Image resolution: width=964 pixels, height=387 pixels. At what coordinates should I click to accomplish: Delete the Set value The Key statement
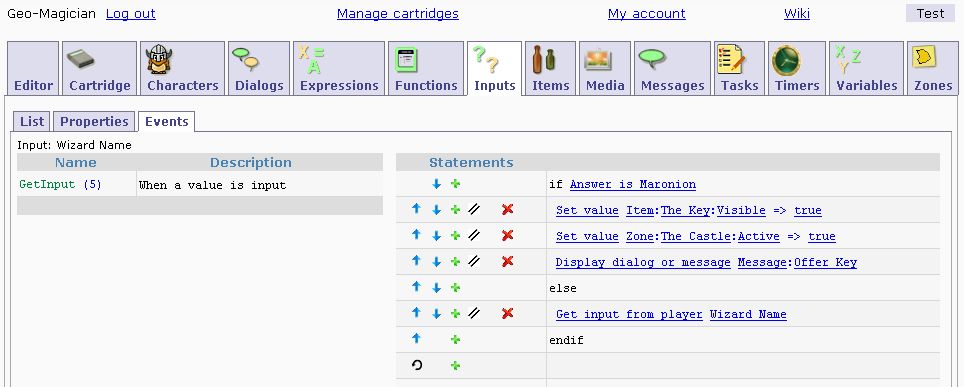tap(507, 210)
